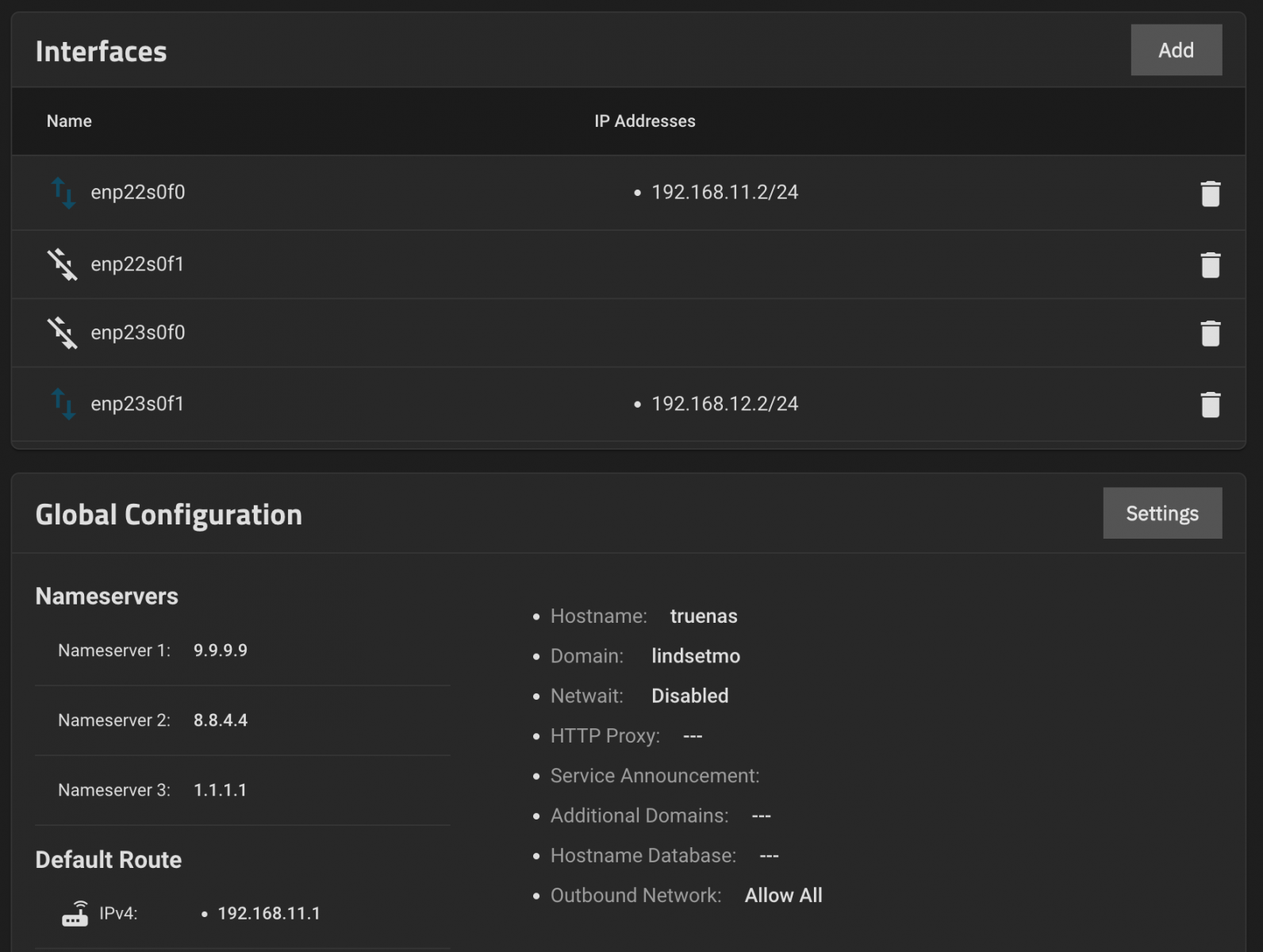
Task: Click the Name column header
Action: [69, 121]
